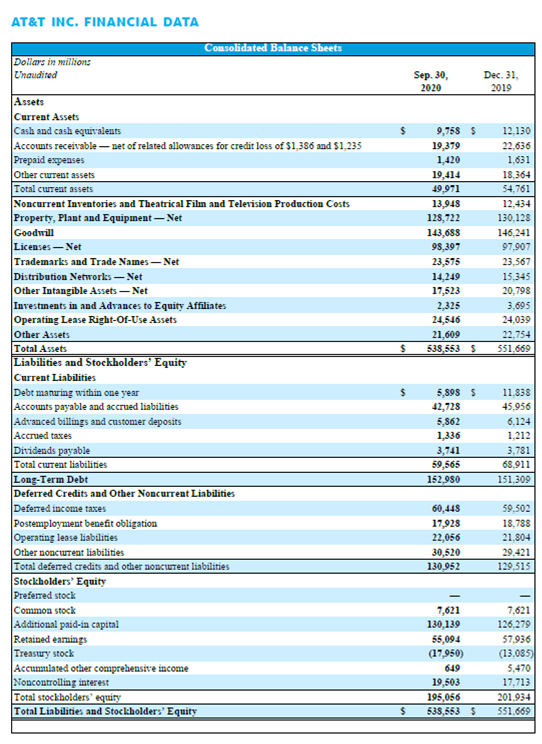The width and height of the screenshot is (542, 744).
Task: Click the operating lease liabilities value 22,056
Action: pyautogui.click(x=446, y=538)
